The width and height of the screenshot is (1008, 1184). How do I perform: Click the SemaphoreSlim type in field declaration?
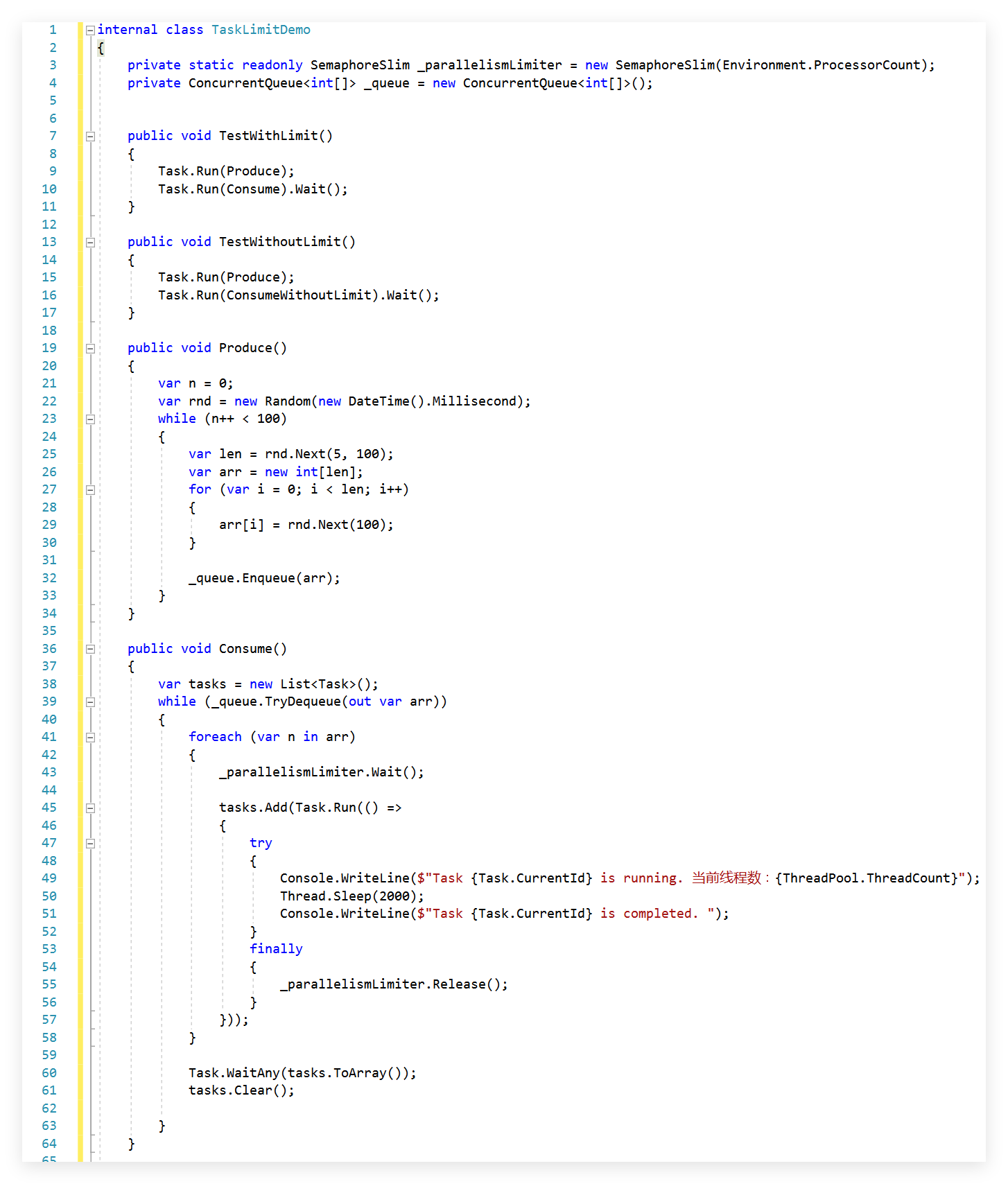360,65
